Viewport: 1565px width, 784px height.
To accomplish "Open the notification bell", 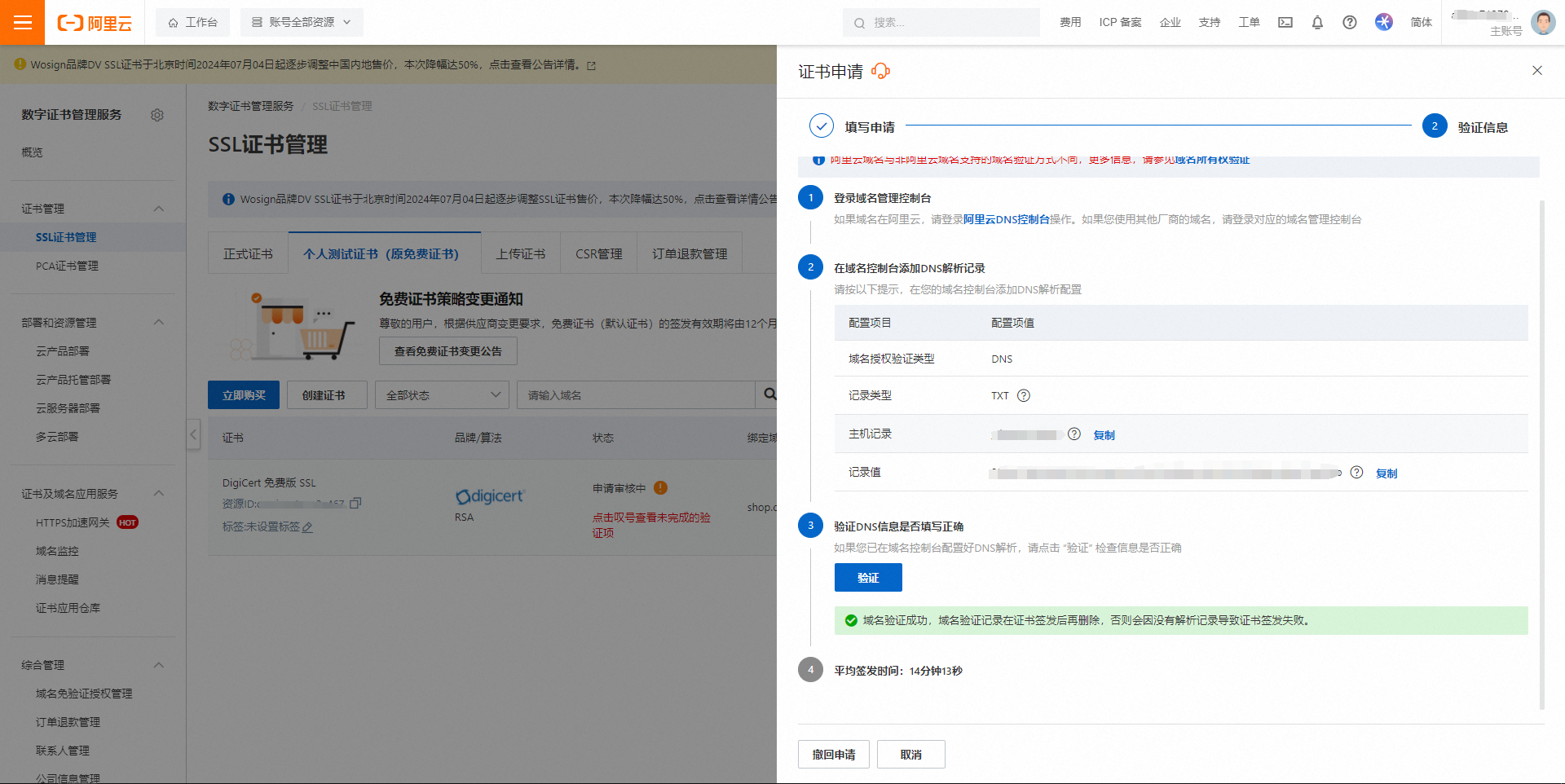I will [1317, 22].
